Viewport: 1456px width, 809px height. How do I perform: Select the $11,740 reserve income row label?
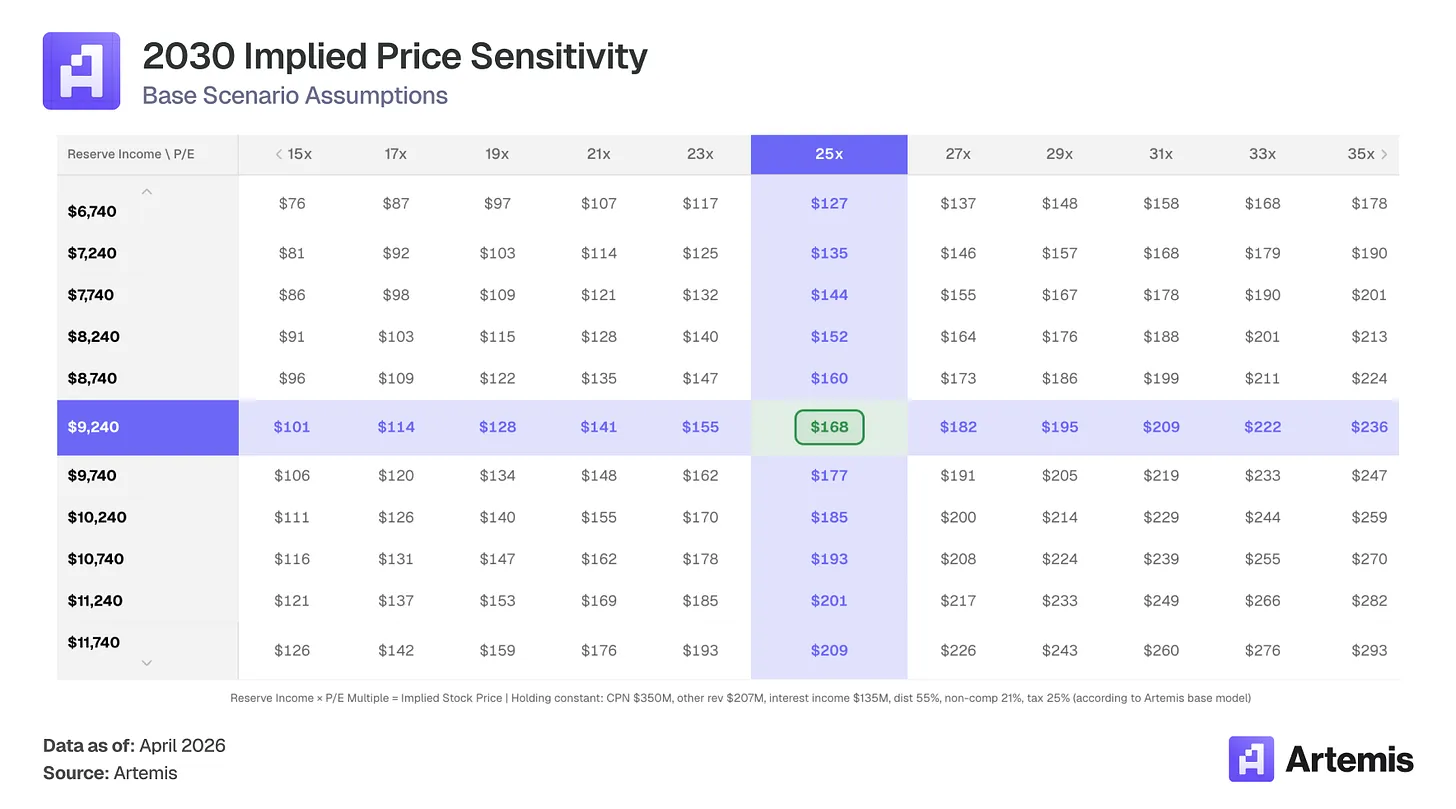(x=92, y=642)
